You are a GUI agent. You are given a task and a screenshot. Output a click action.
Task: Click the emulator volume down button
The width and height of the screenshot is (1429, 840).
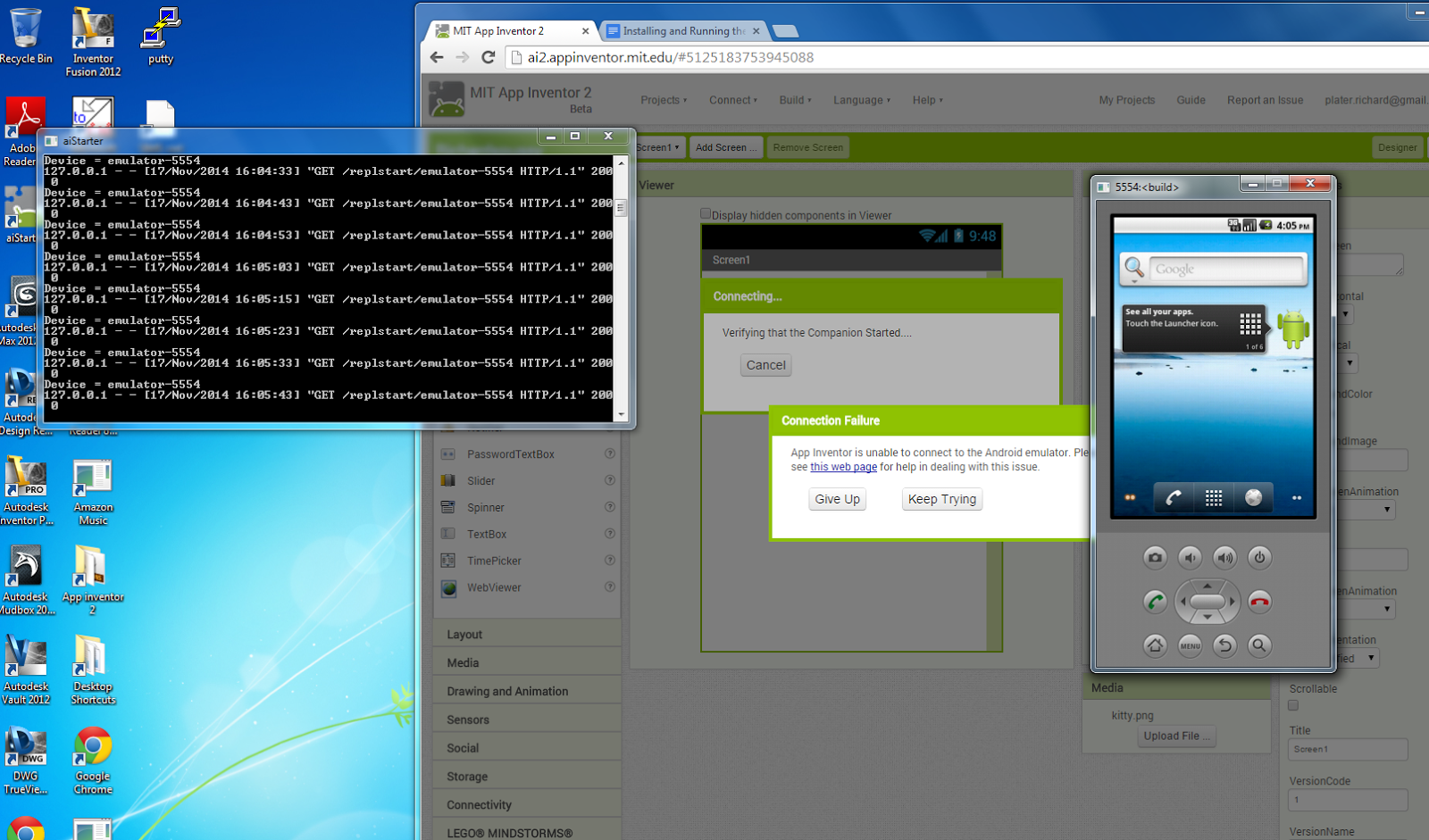pyautogui.click(x=1190, y=558)
